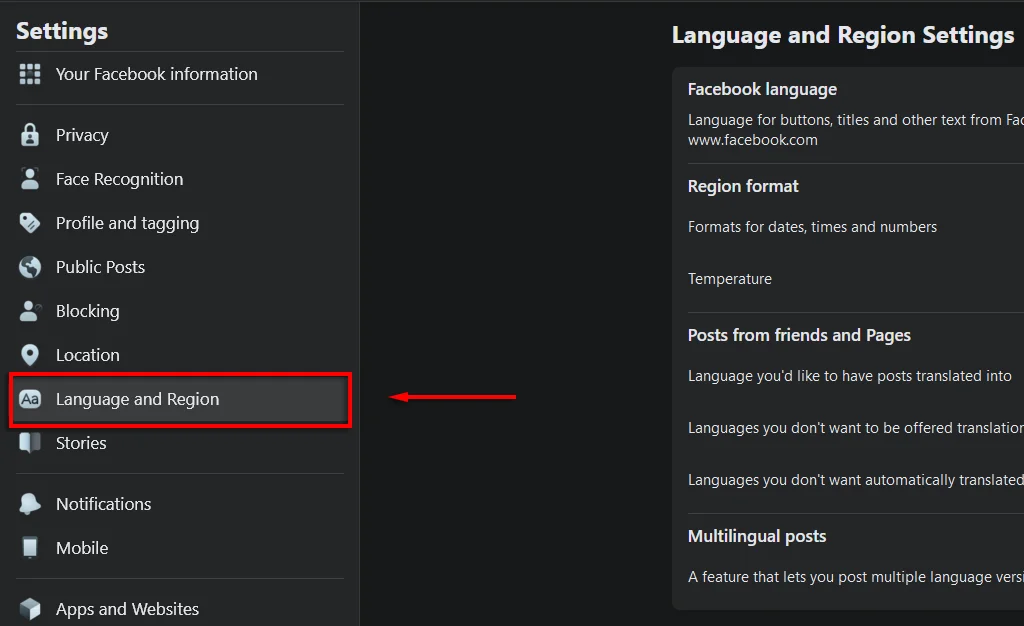Click the Stories book icon
1024x626 pixels.
coord(30,443)
